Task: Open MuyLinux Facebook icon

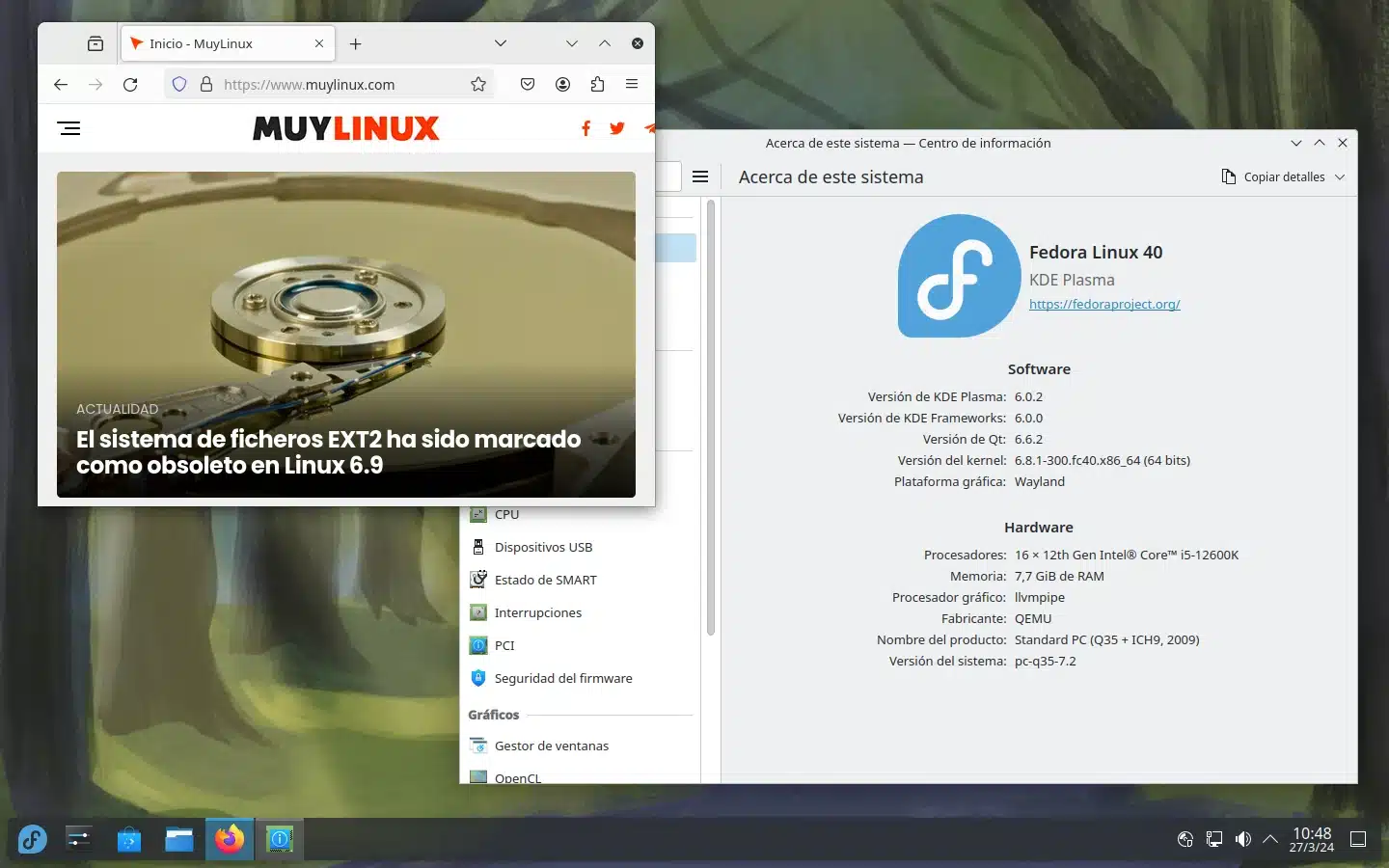Action: coord(586,128)
